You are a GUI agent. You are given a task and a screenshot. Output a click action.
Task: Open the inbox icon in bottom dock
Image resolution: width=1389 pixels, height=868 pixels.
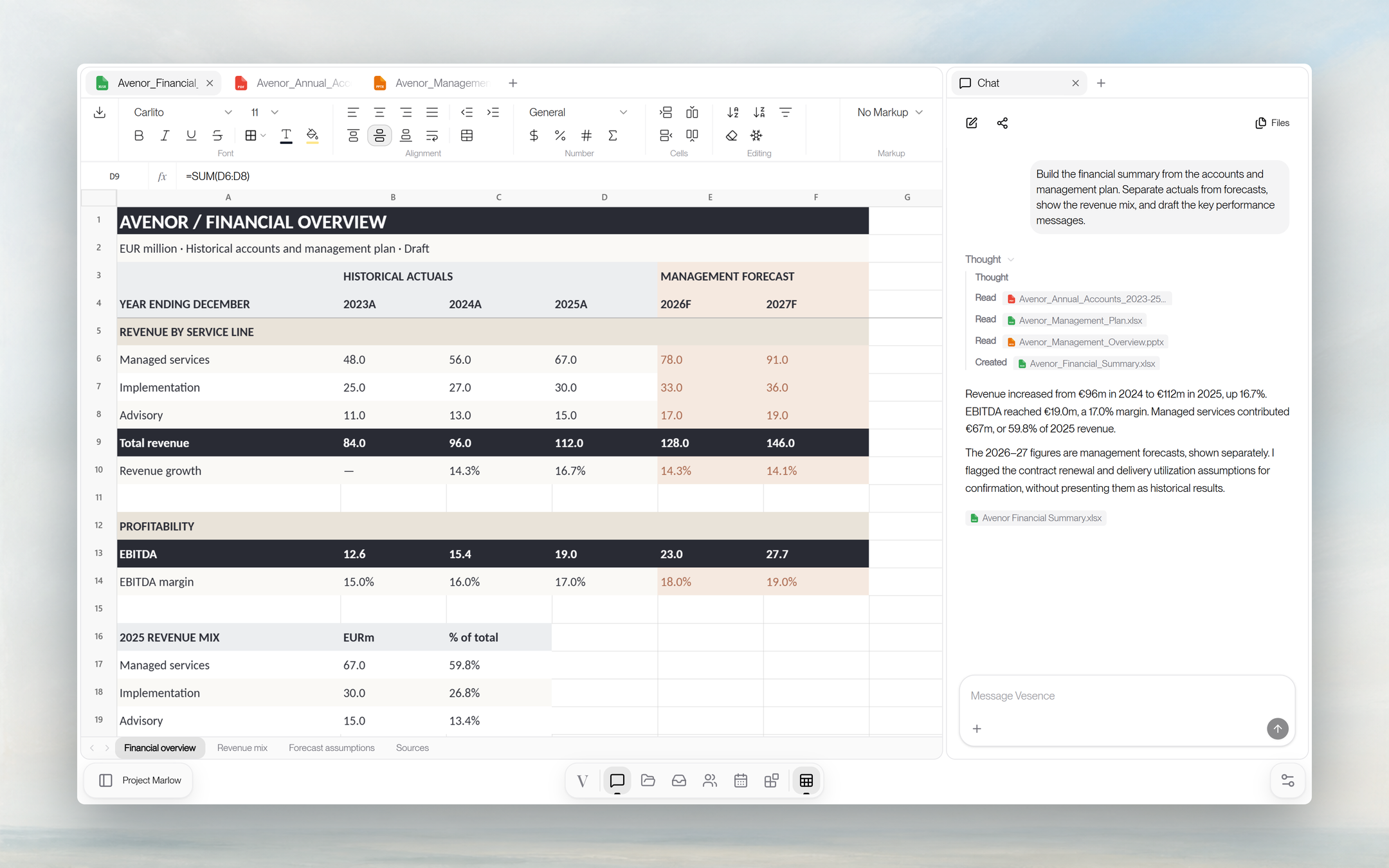click(679, 781)
